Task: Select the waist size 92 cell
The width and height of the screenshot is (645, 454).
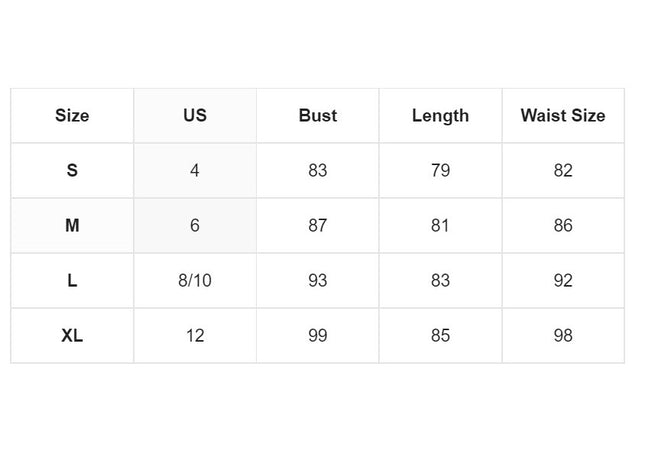Action: click(x=563, y=280)
